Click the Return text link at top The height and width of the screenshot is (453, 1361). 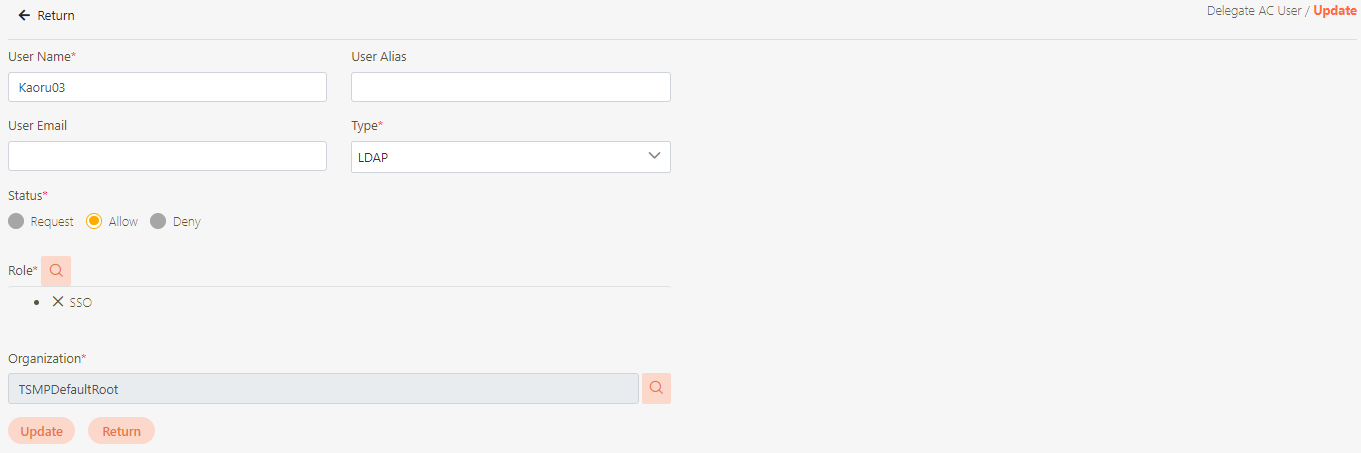point(56,16)
